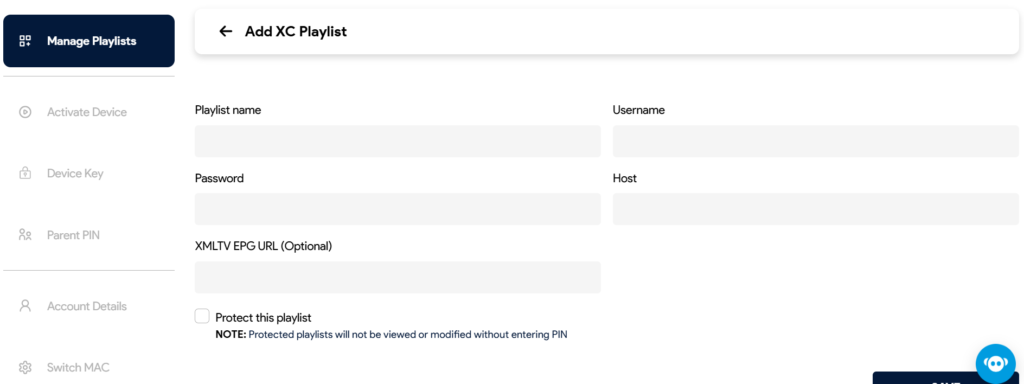Open Account Details page

(x=89, y=306)
